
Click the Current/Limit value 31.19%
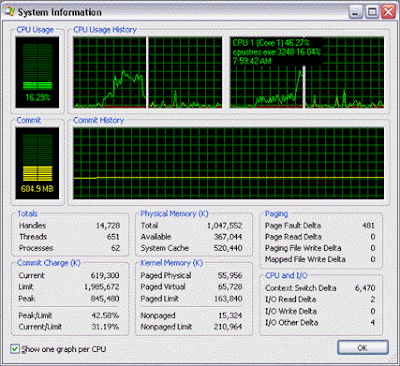point(105,327)
